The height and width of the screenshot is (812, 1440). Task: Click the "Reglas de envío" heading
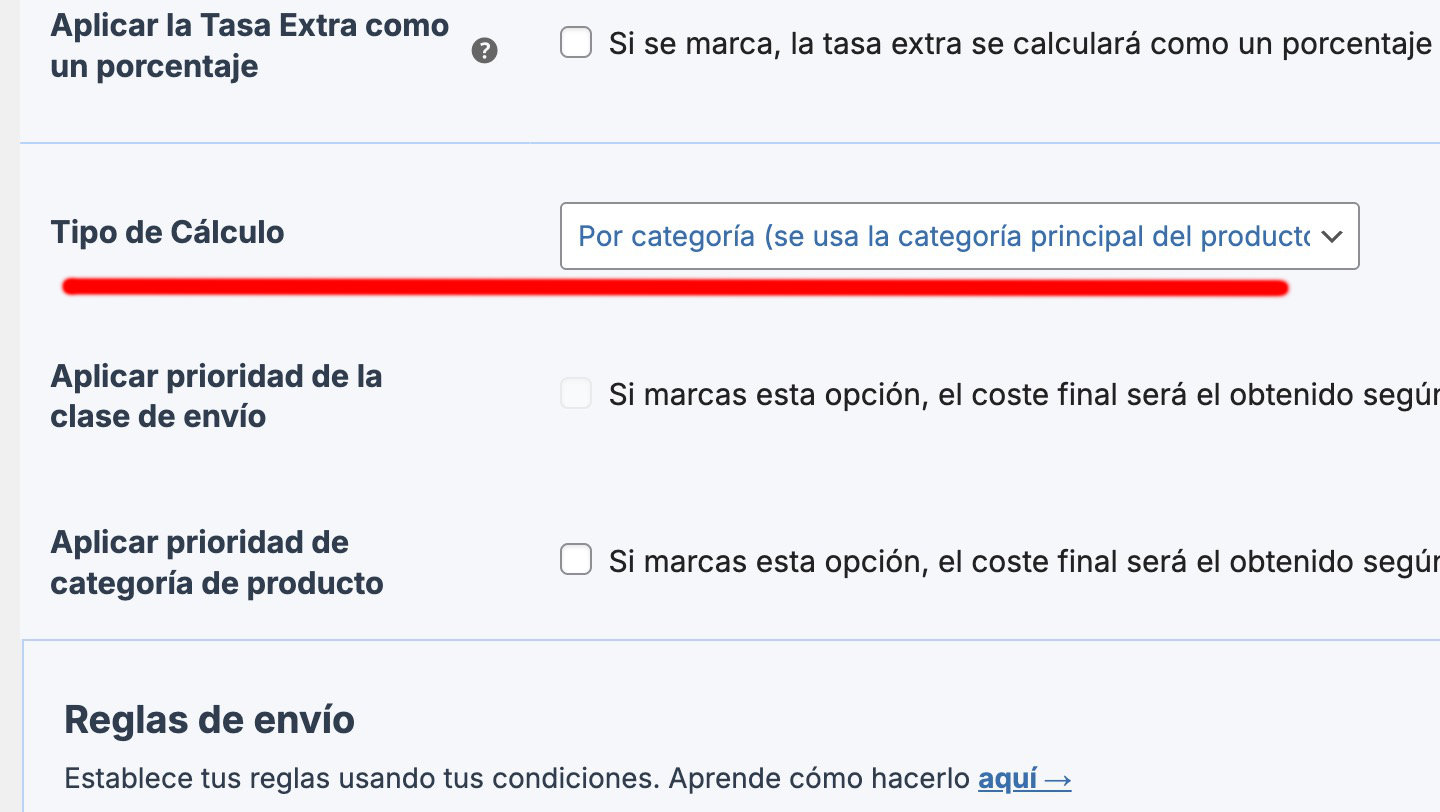point(209,720)
